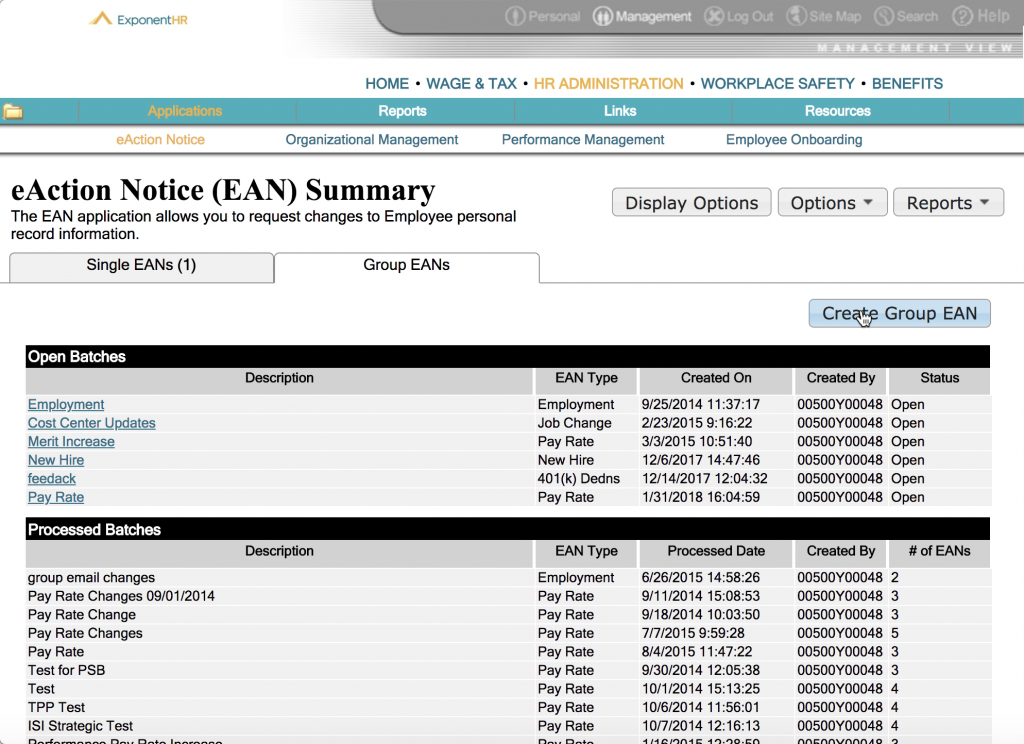Viewport: 1024px width, 744px height.
Task: Open the Applications menu
Action: [185, 111]
